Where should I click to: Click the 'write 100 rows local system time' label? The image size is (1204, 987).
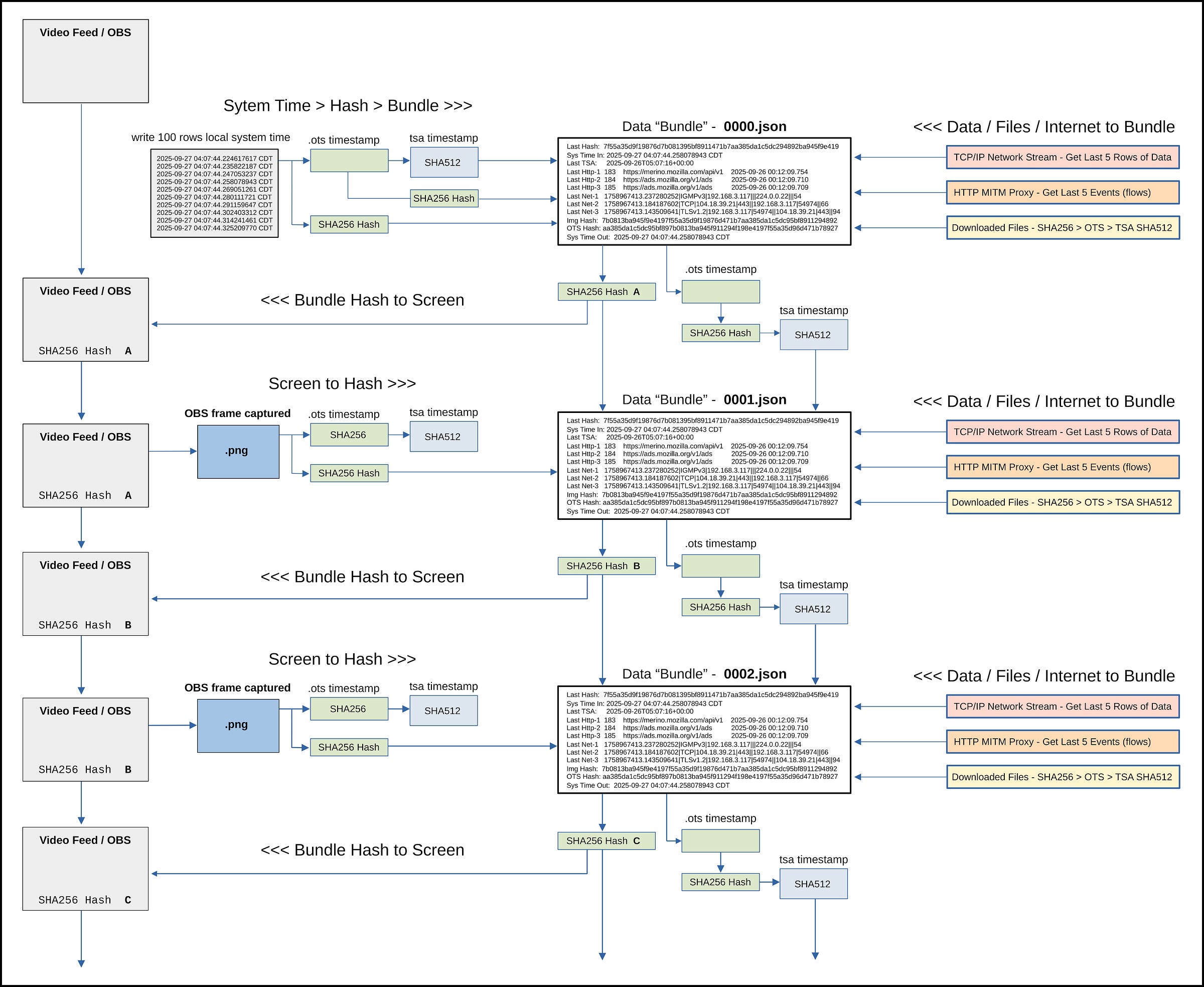[x=210, y=137]
